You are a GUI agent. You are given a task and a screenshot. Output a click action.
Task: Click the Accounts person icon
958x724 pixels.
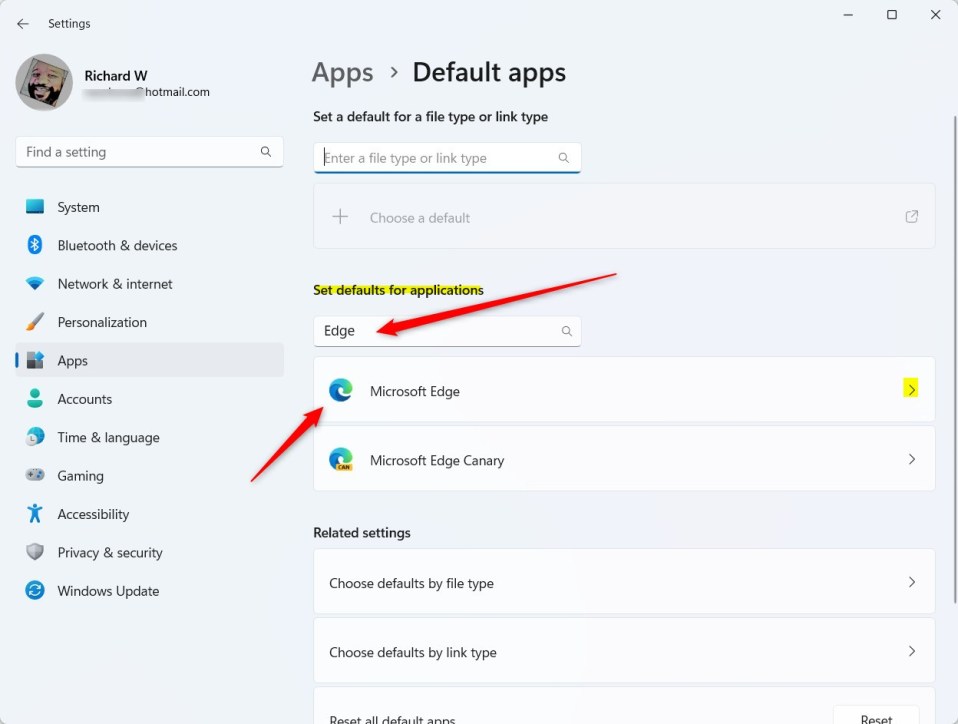35,398
